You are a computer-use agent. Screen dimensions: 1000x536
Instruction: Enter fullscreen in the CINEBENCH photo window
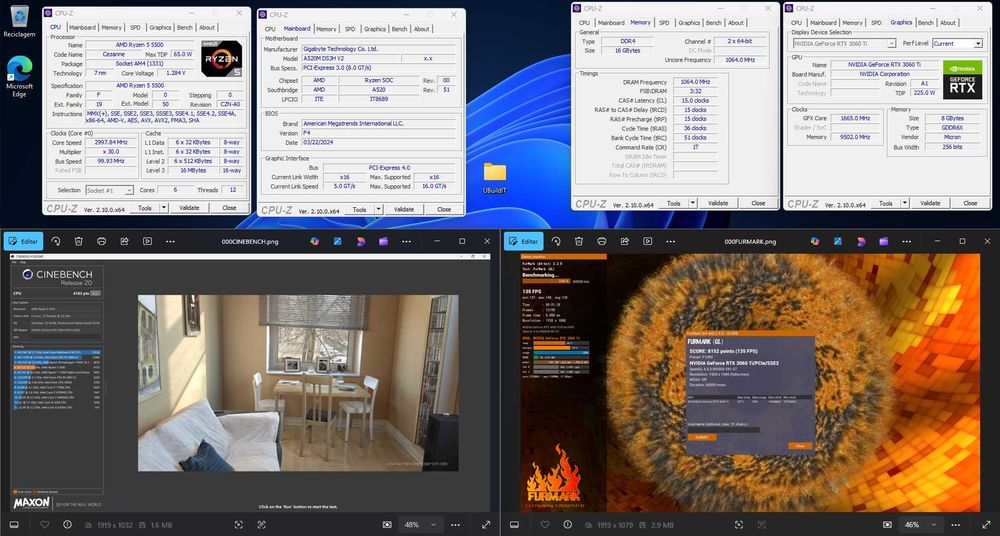486,525
